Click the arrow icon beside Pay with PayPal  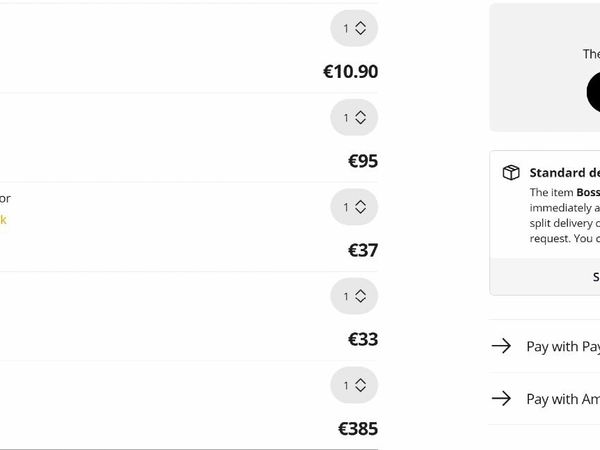click(x=502, y=346)
